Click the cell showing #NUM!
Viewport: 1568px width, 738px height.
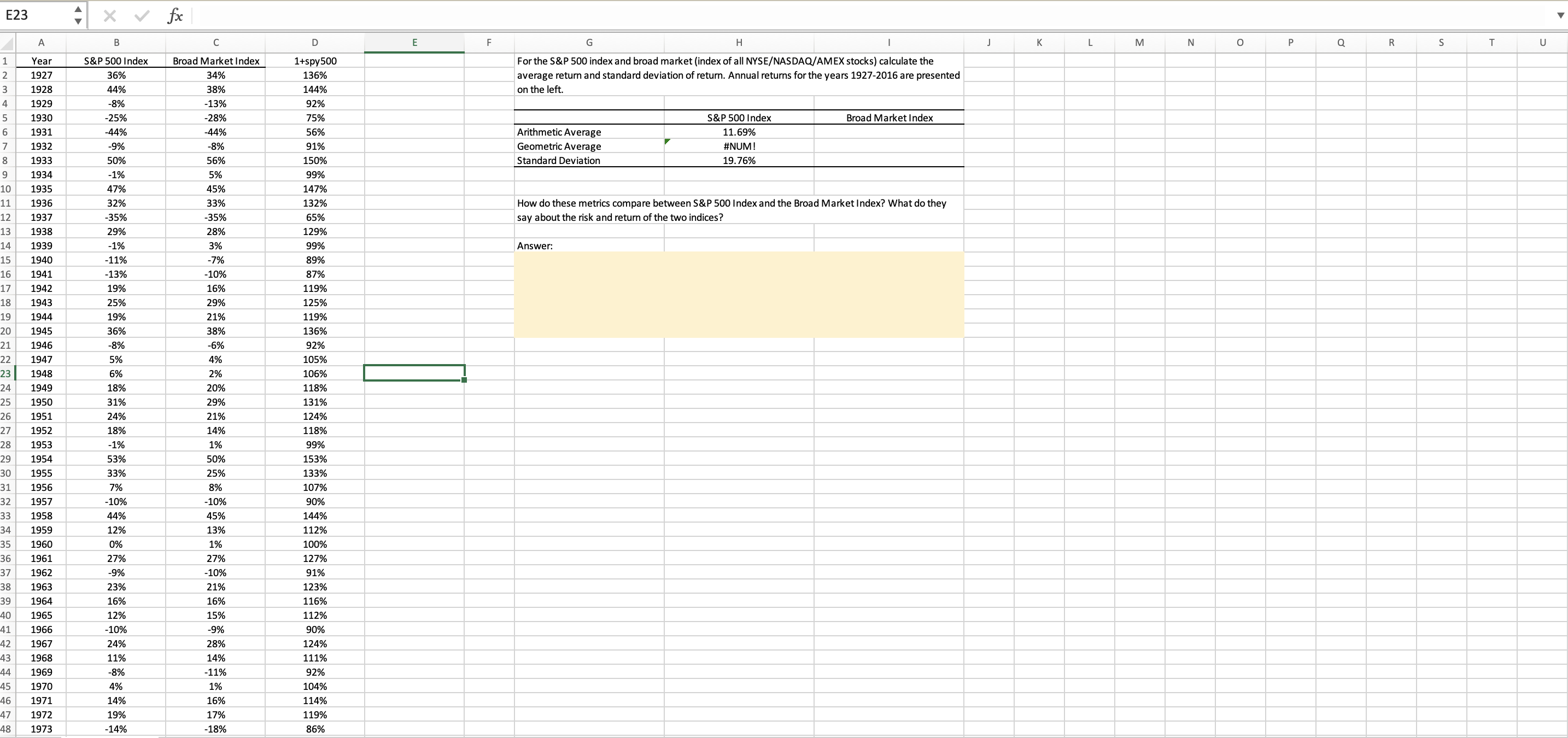tap(739, 146)
